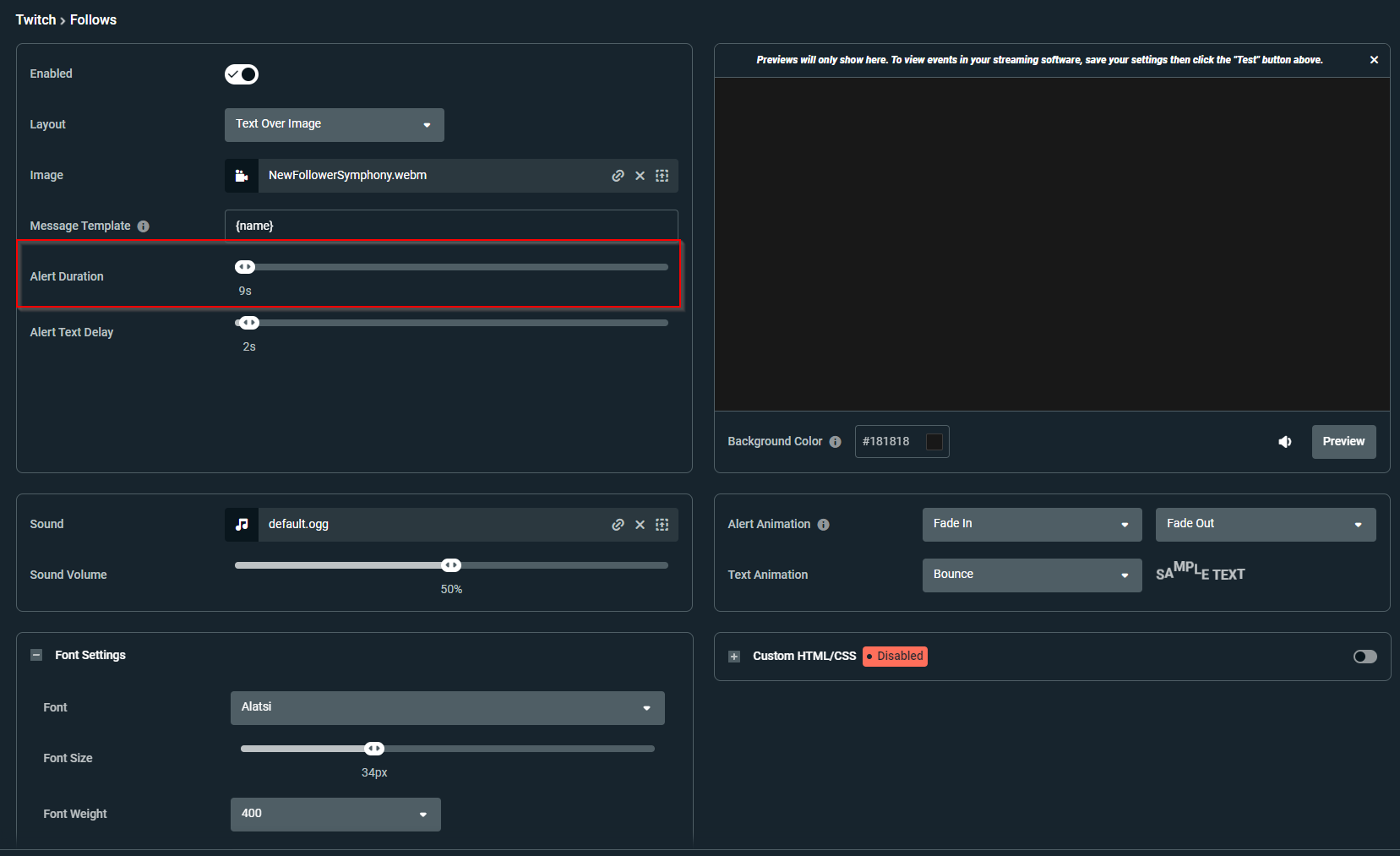Click the Preview button

coord(1343,441)
